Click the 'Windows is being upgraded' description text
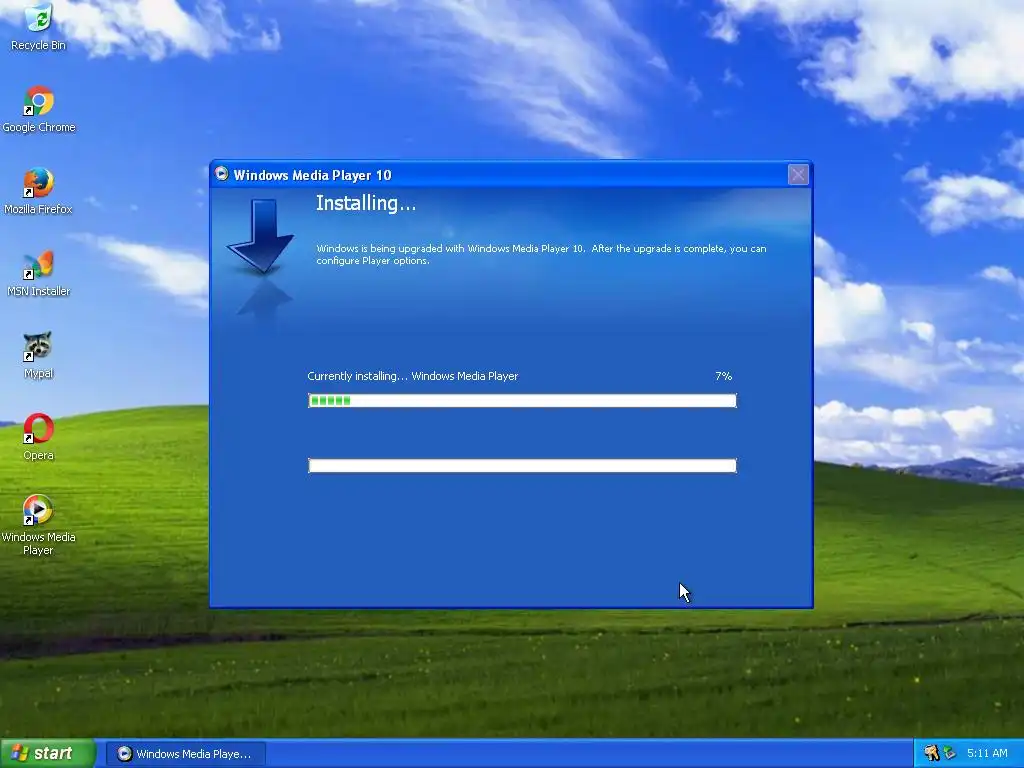The height and width of the screenshot is (768, 1024). coord(541,254)
